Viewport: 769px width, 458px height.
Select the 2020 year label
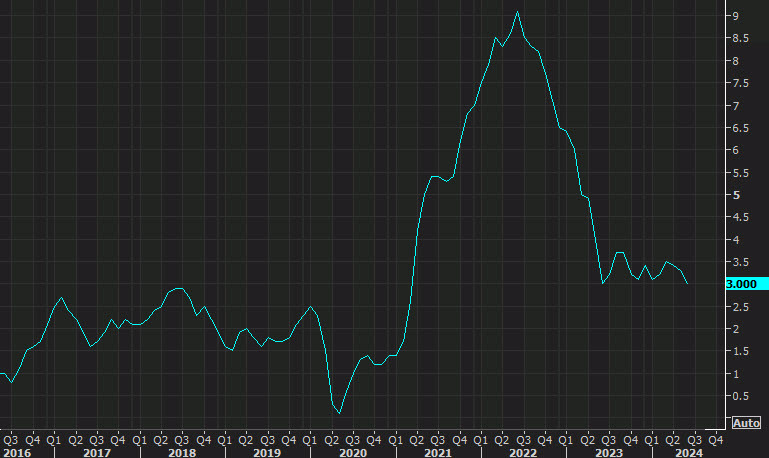pos(351,452)
